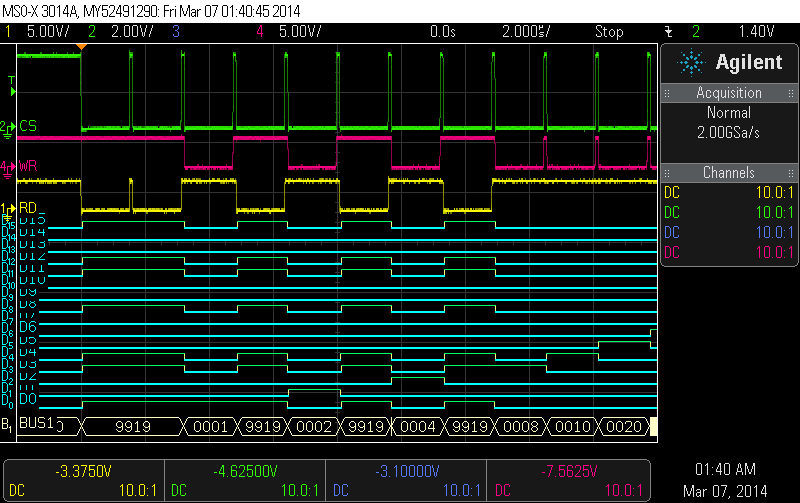Click bus value 0002
This screenshot has height=503, width=800.
[x=314, y=426]
